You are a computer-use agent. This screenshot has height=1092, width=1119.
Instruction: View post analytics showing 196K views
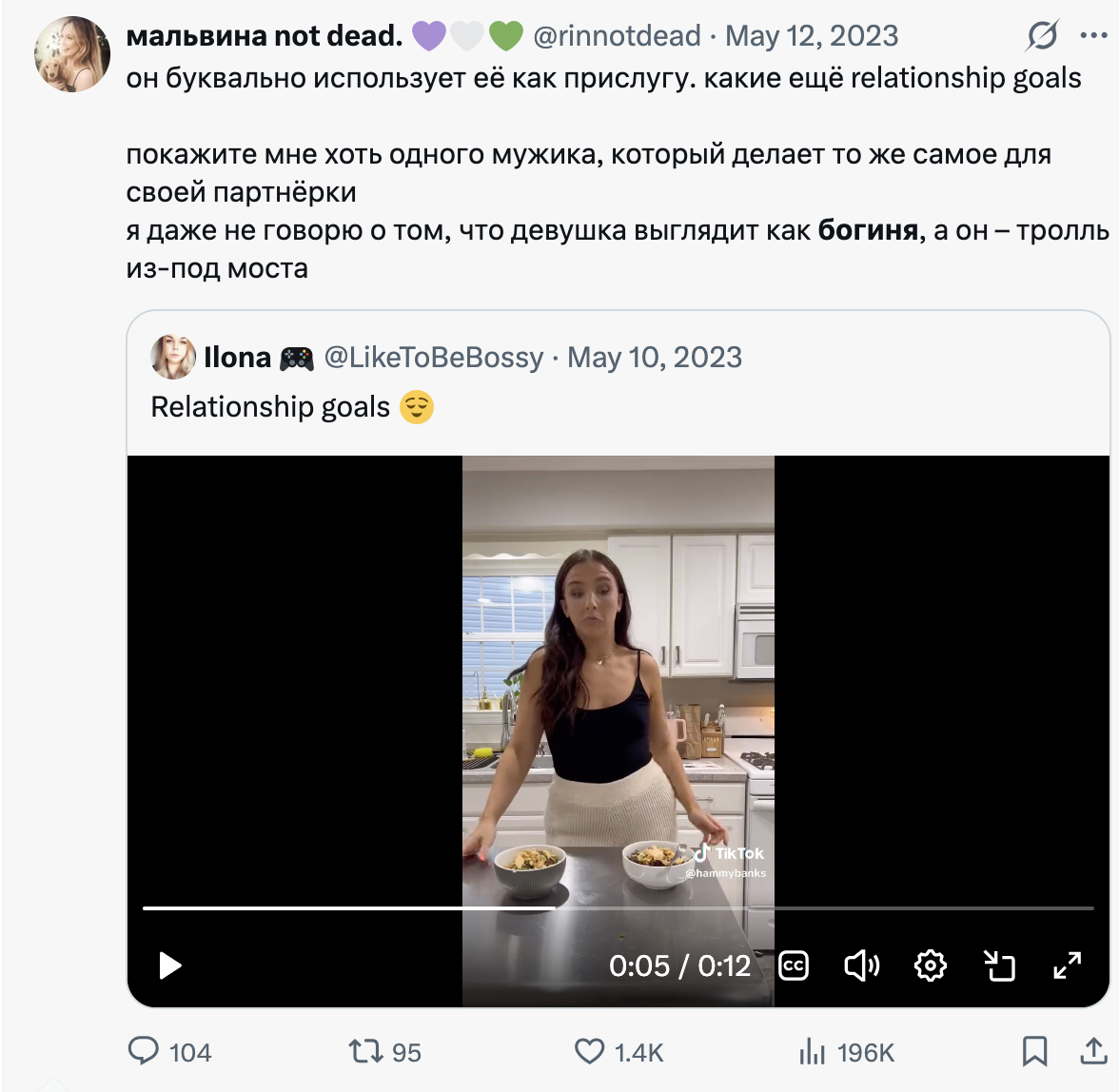tap(813, 1051)
